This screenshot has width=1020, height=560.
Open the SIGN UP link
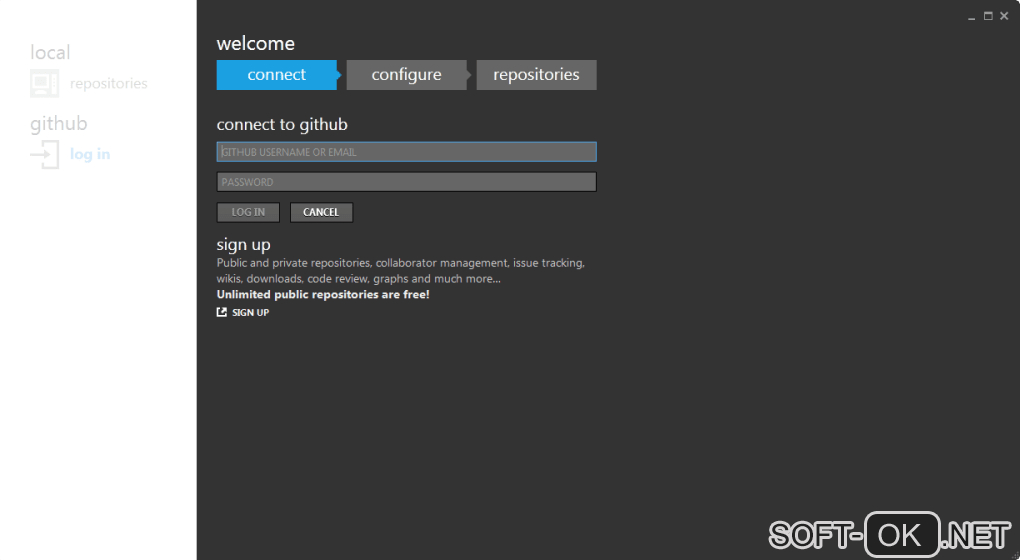(x=250, y=312)
